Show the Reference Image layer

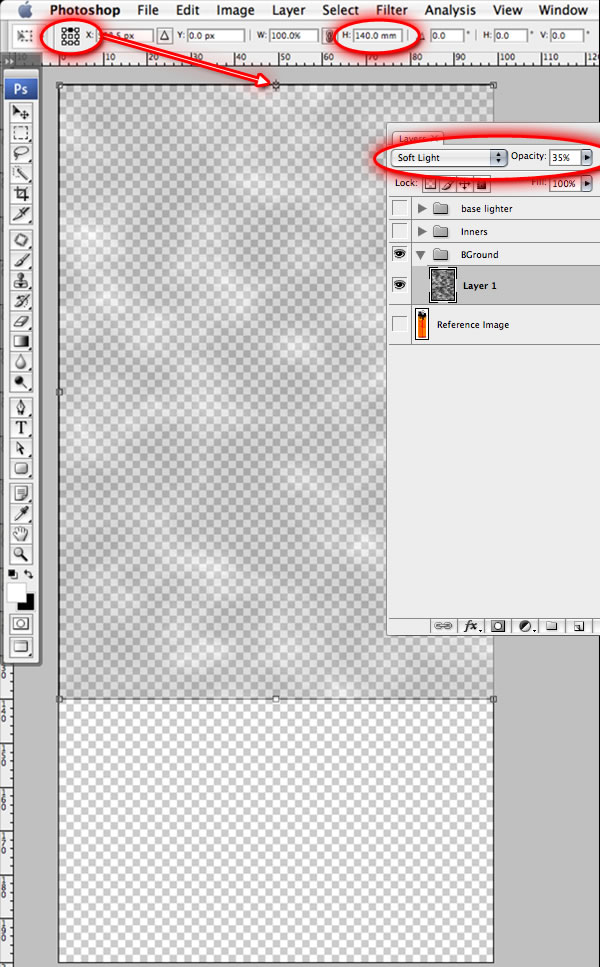400,325
